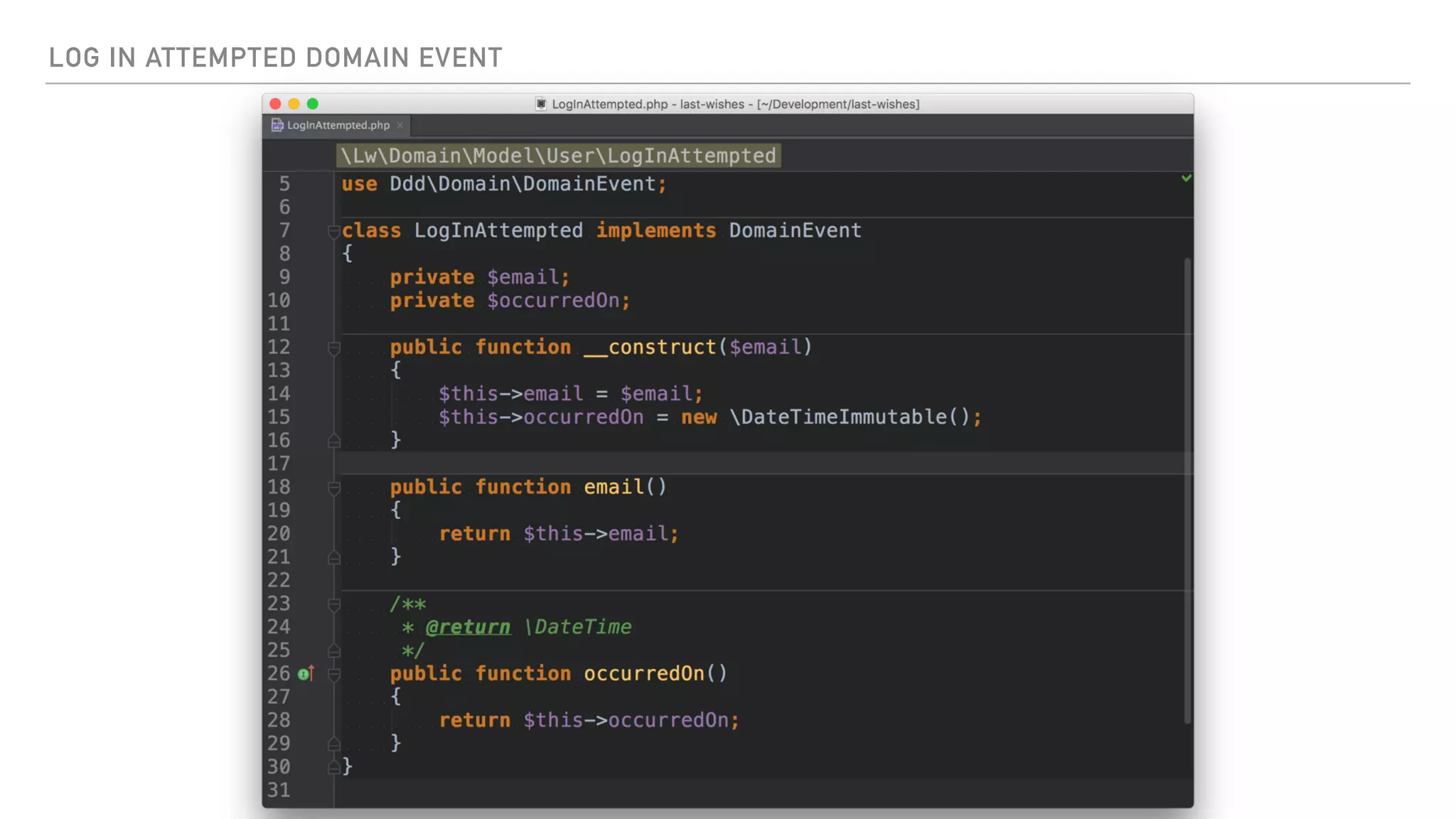The width and height of the screenshot is (1456, 819).
Task: Click the implements keyword on line 7
Action: point(655,230)
